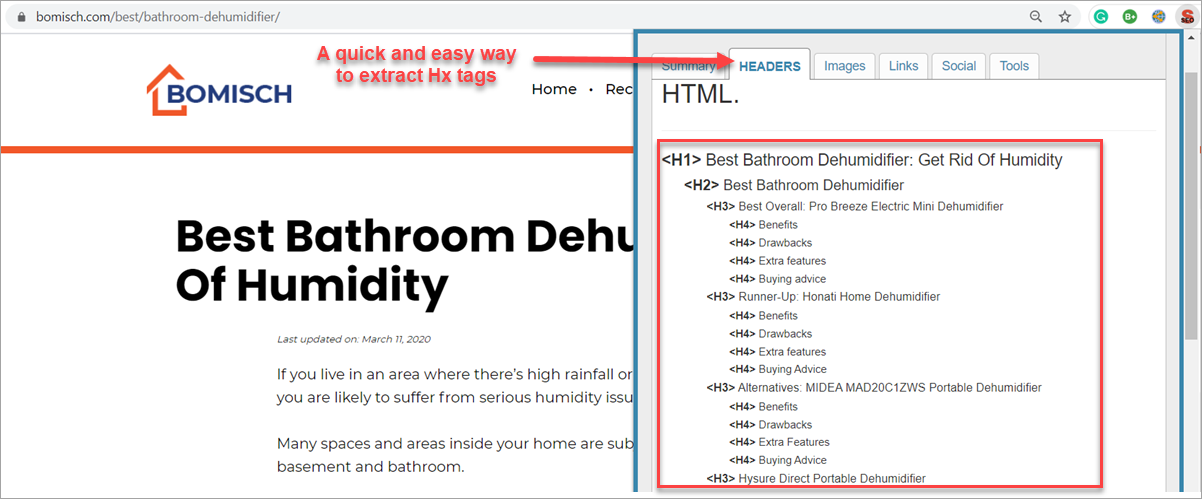Click the globe extension icon in toolbar
1202x499 pixels.
click(x=1158, y=17)
